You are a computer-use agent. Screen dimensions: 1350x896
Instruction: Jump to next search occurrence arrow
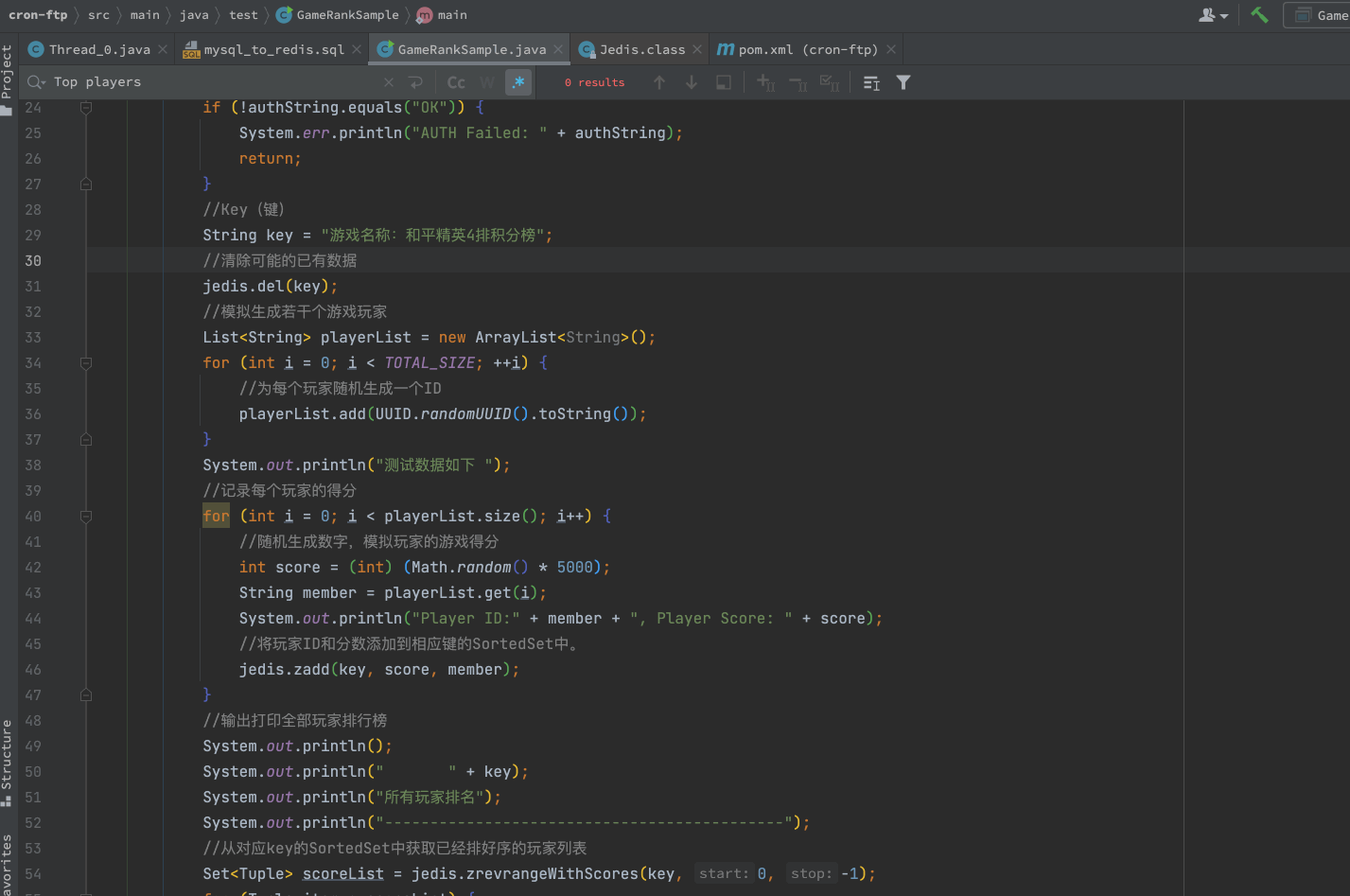692,83
